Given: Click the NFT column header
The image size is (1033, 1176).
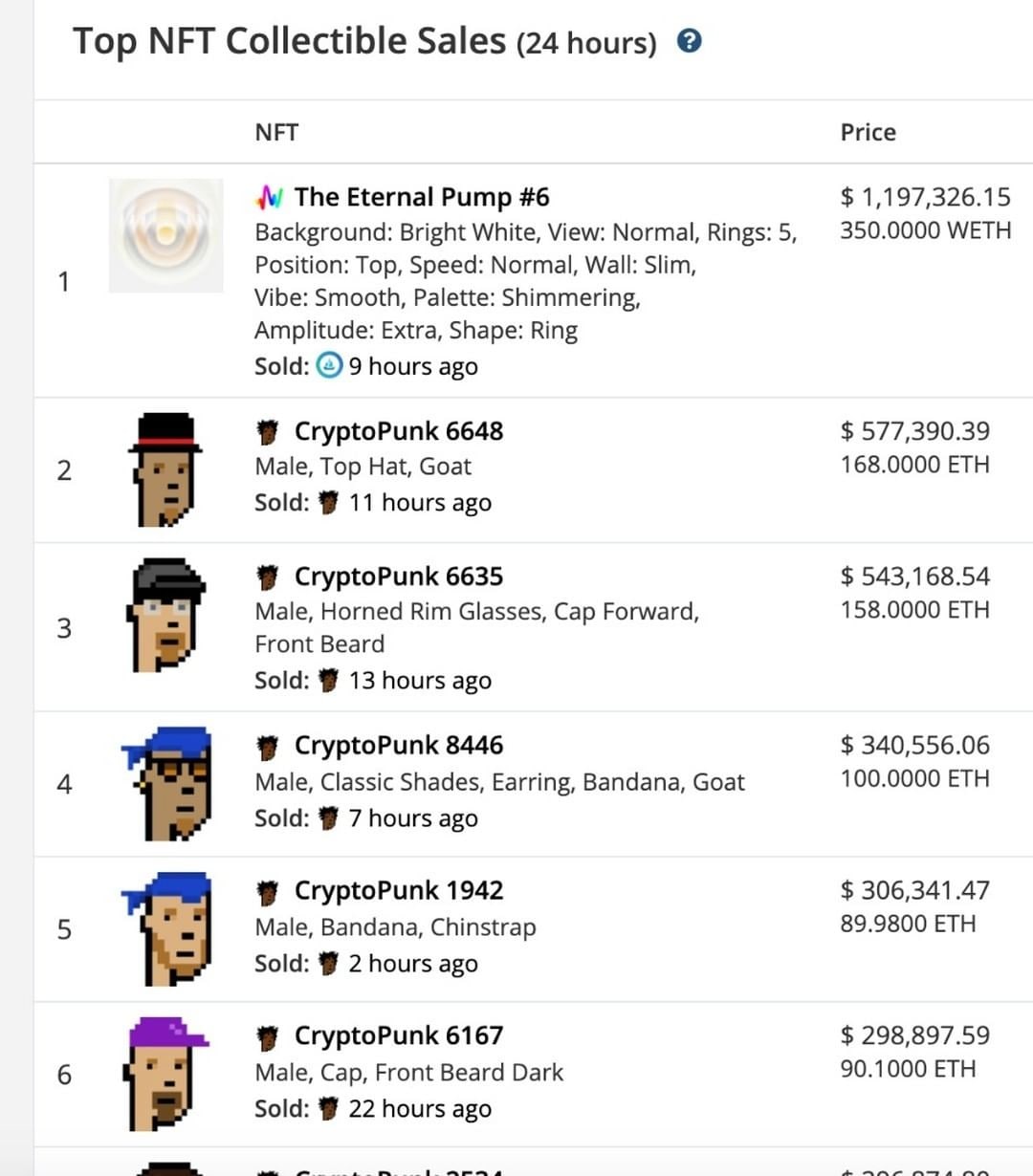Looking at the screenshot, I should (x=276, y=133).
